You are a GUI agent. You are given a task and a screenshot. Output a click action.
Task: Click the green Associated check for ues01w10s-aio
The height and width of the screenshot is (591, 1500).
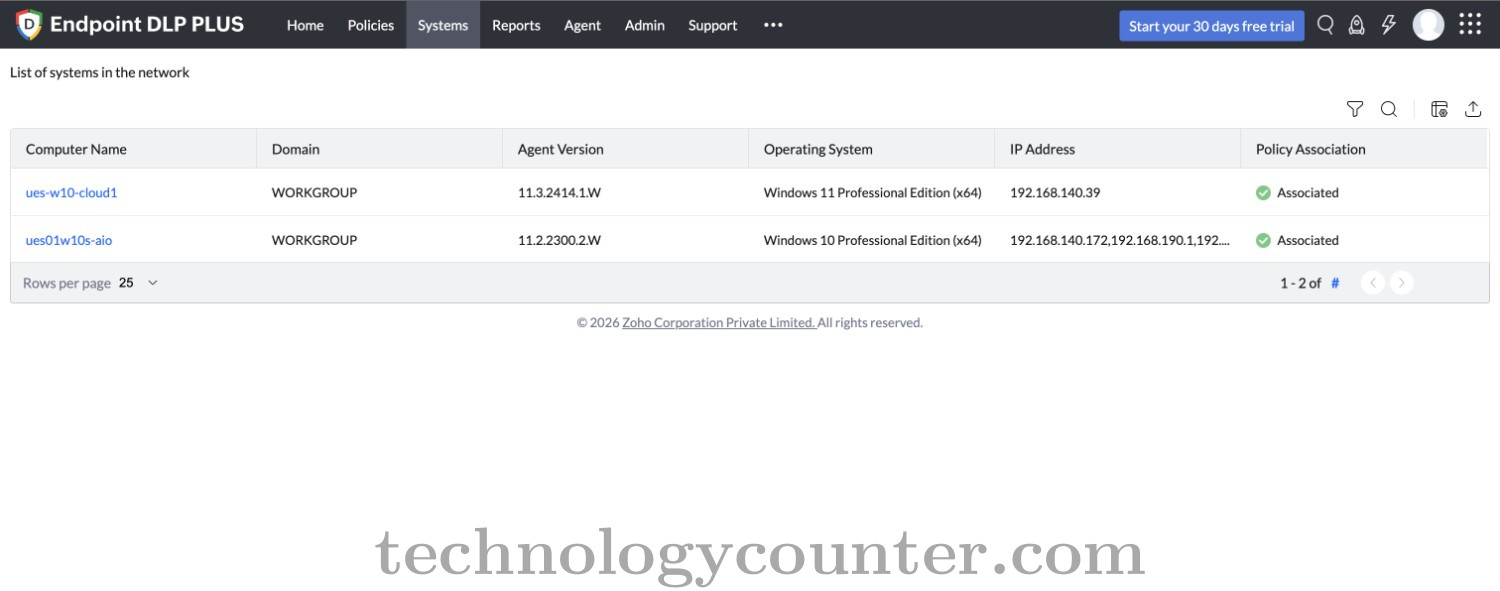tap(1263, 240)
